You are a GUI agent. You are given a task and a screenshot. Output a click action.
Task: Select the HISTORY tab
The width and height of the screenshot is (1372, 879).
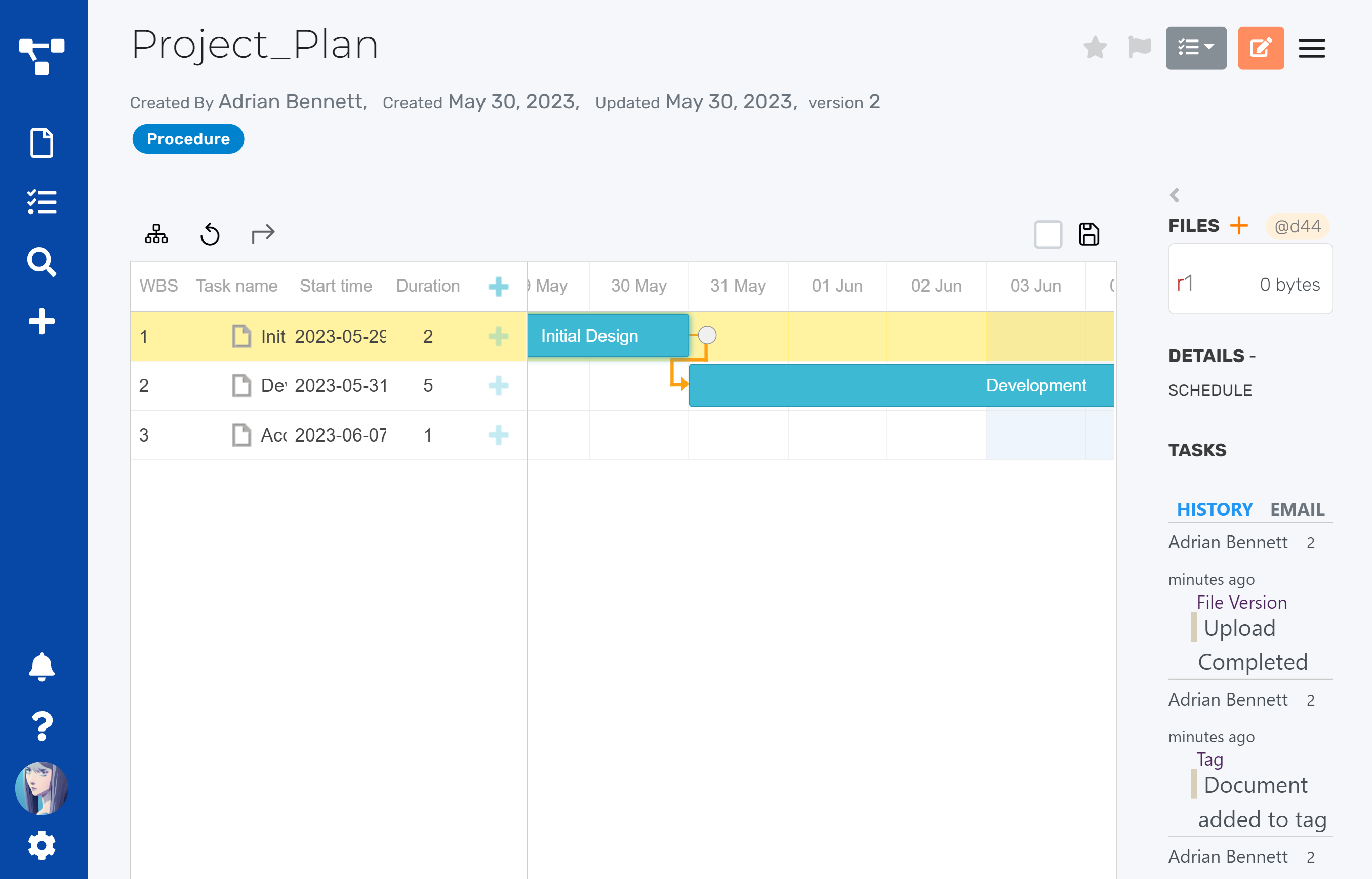[x=1215, y=508]
